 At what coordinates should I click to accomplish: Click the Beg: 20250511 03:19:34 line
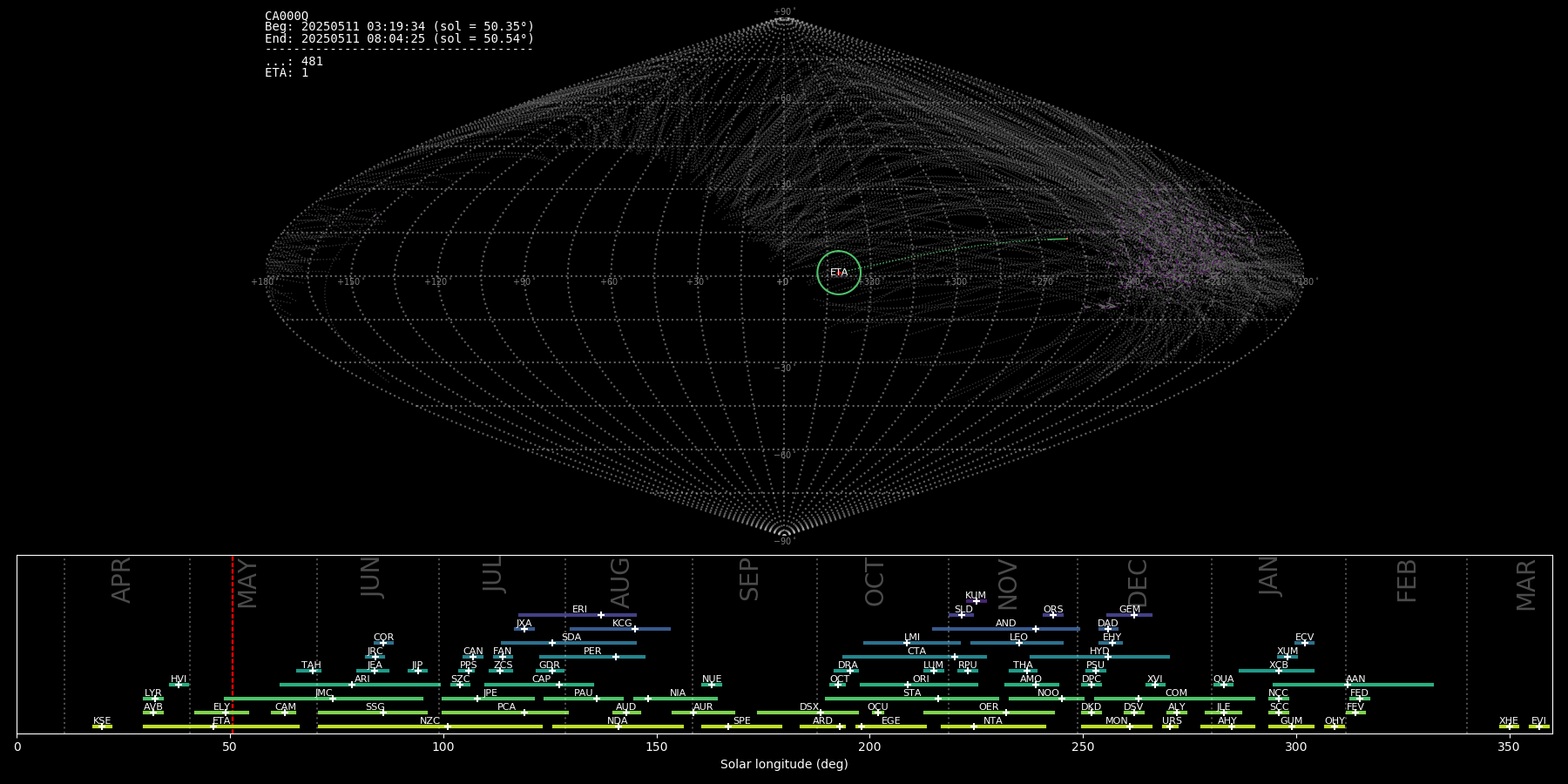pyautogui.click(x=399, y=27)
